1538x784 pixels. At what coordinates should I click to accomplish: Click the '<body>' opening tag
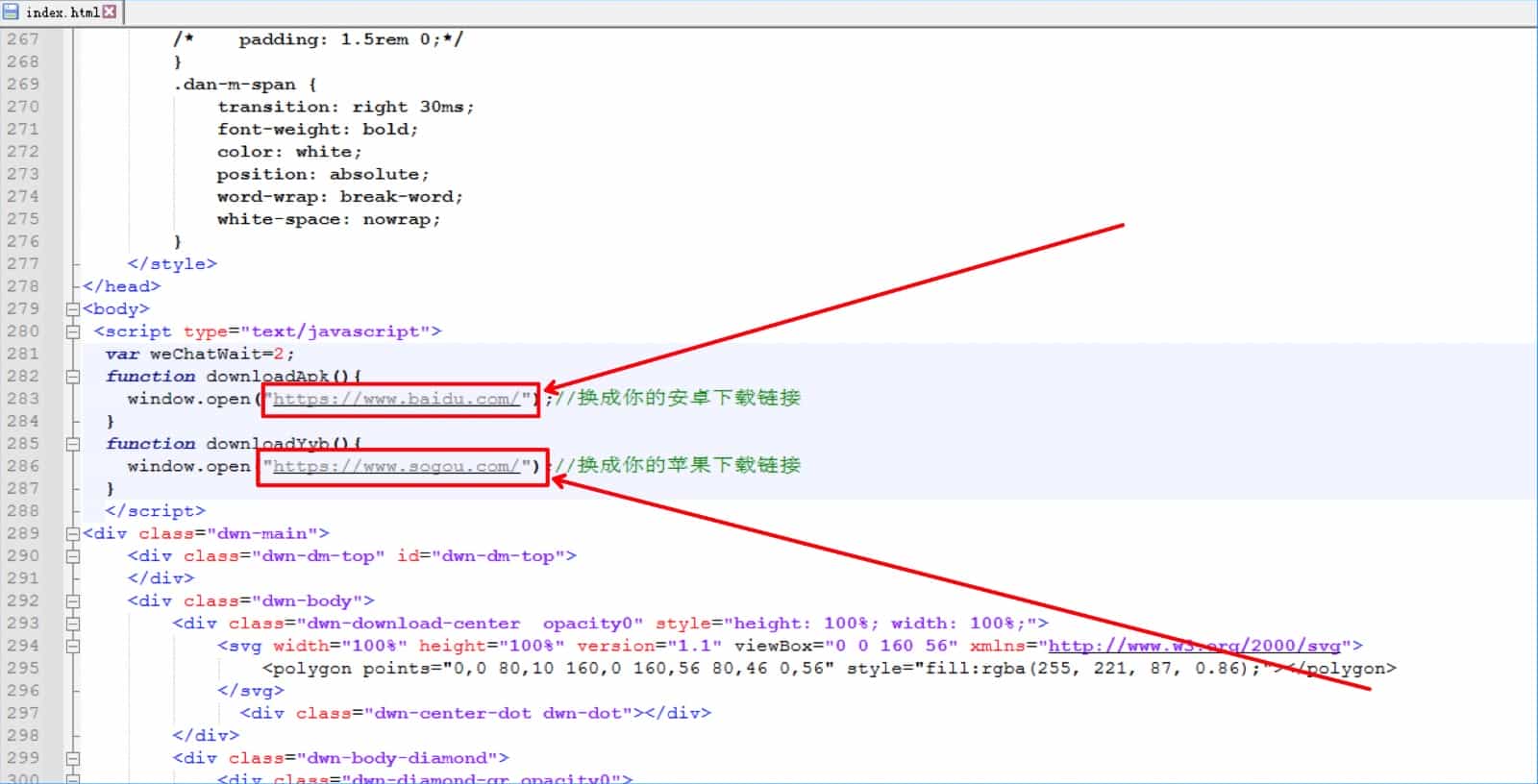116,309
